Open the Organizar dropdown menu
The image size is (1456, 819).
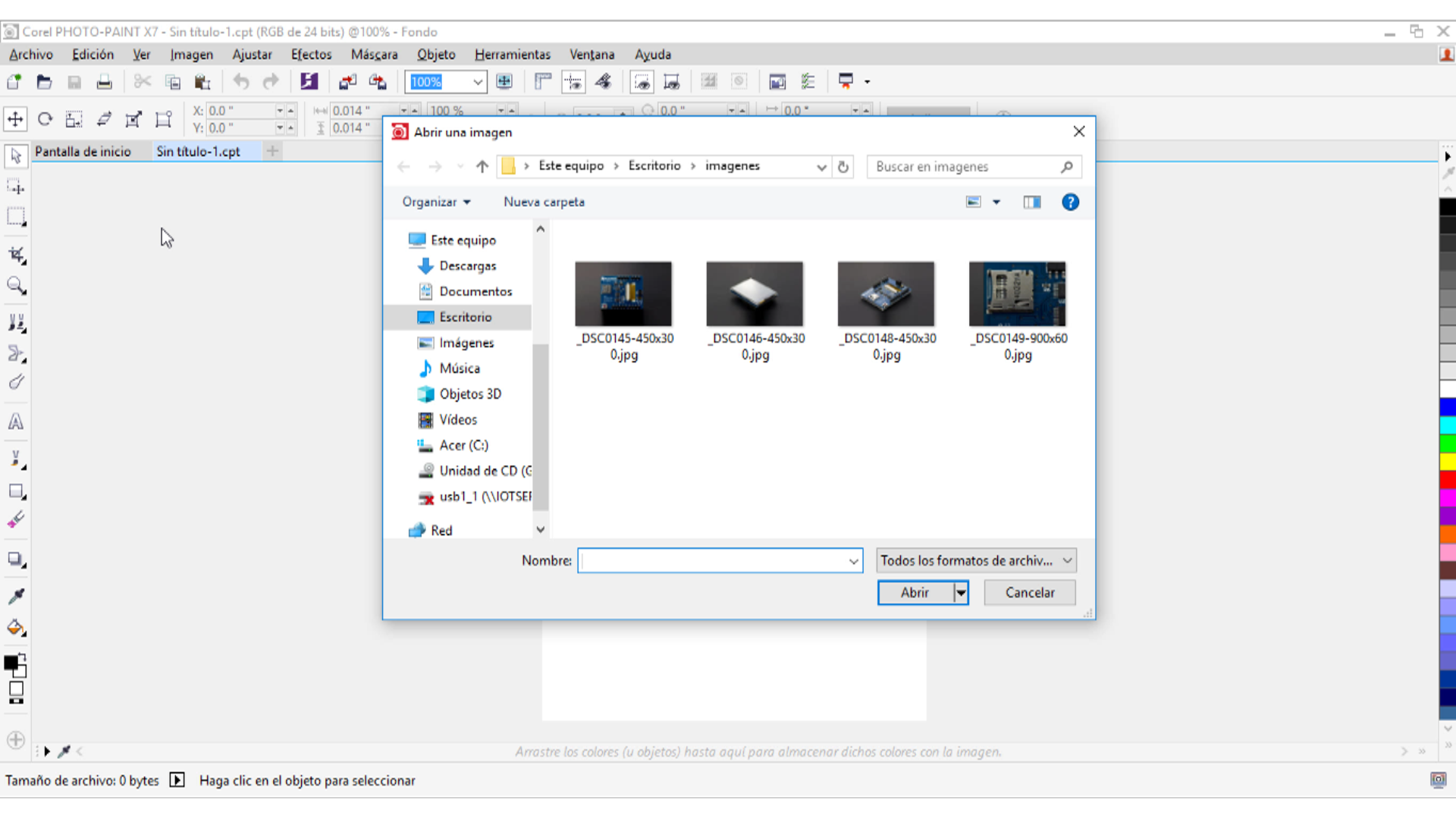click(436, 202)
